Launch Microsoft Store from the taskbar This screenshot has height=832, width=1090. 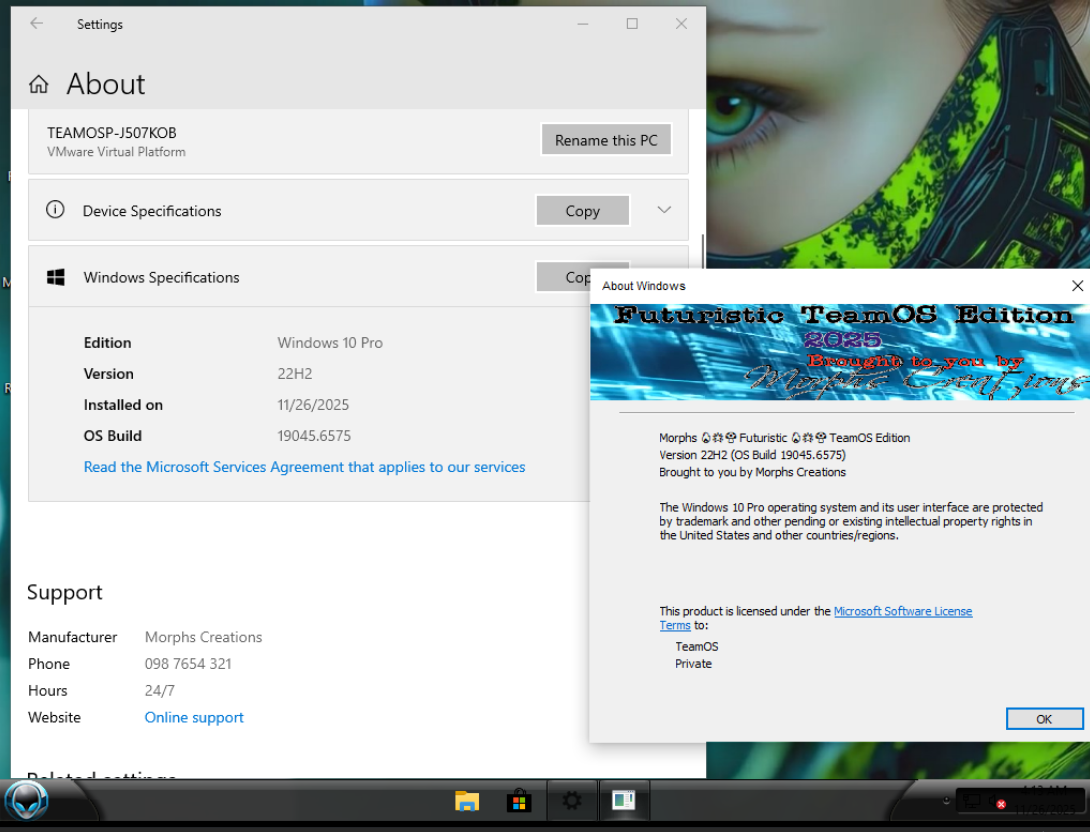click(x=519, y=800)
